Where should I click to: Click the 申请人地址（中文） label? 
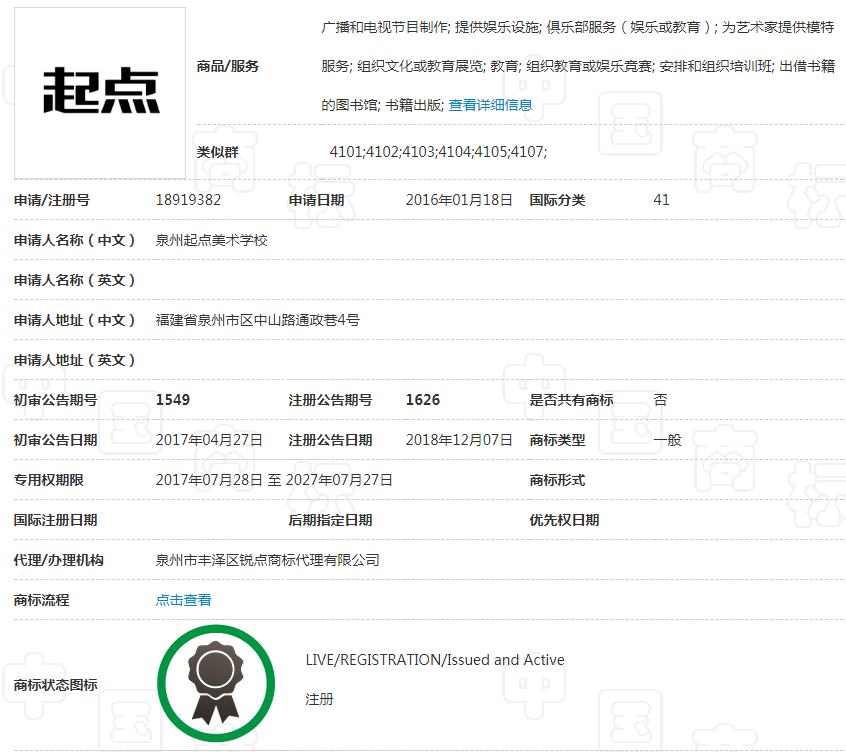75,320
